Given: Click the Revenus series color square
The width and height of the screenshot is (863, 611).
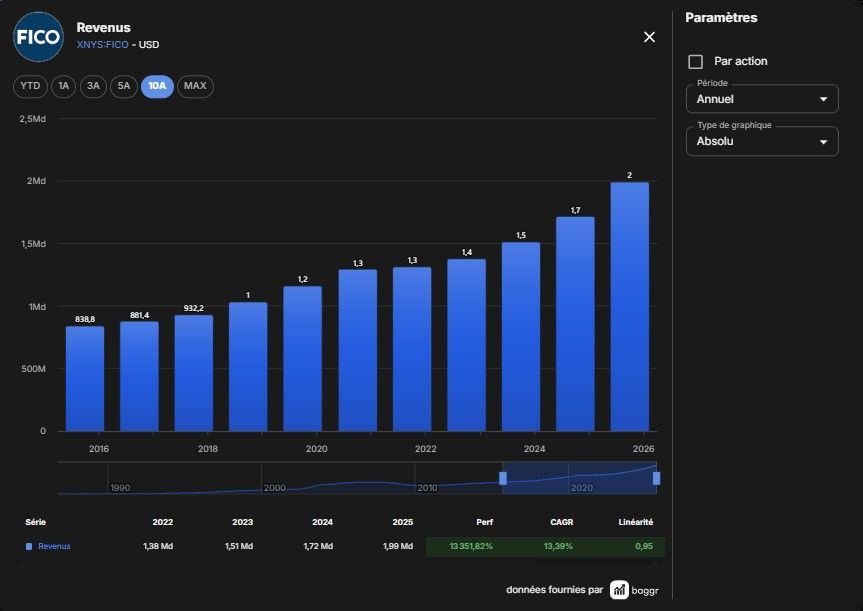Looking at the screenshot, I should coord(29,547).
